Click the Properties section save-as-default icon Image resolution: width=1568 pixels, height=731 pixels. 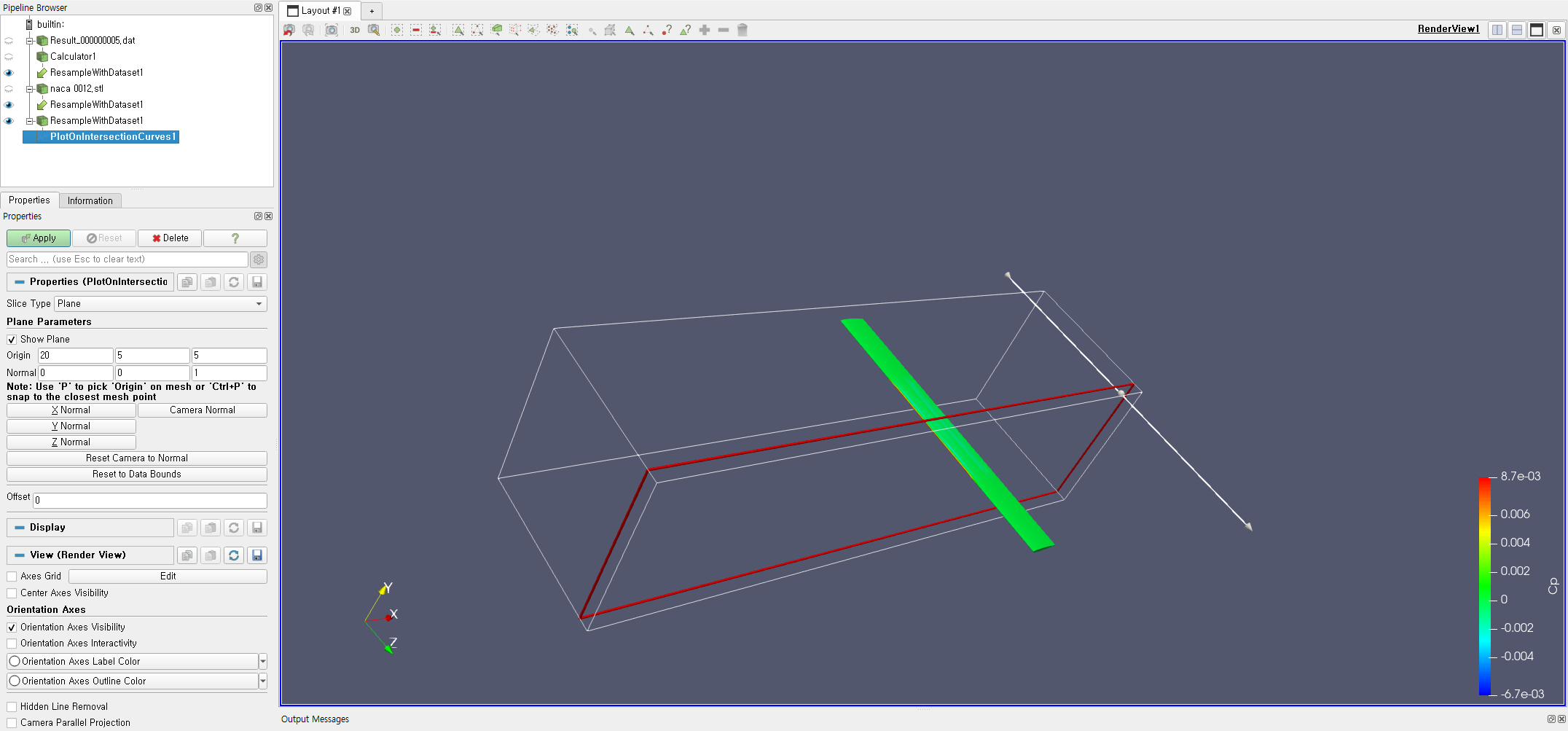coord(257,282)
